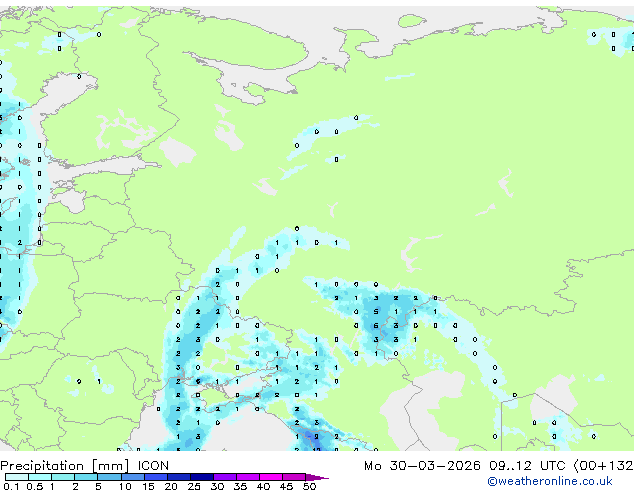
Task: Open the weatheronline.co.uk copyright link
Action: point(550,481)
